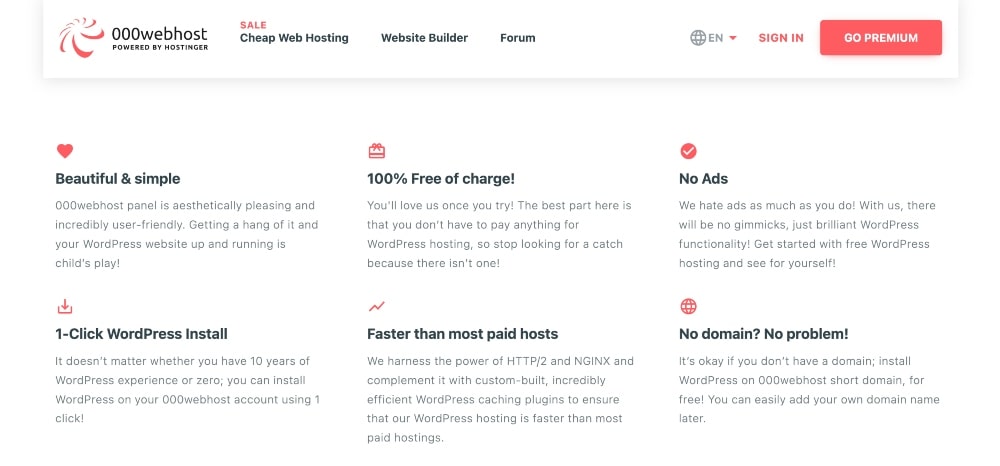Screen dimensions: 1000x466
Task: Click the red SALE label
Action: coord(252,24)
